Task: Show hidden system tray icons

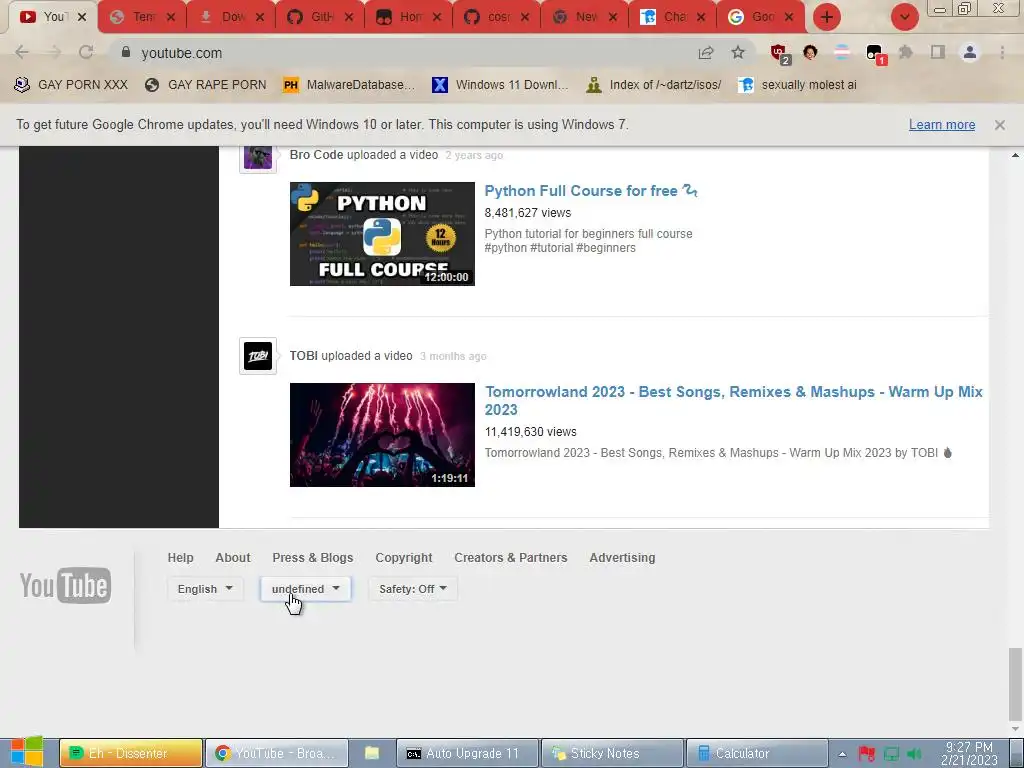Action: coord(842,754)
